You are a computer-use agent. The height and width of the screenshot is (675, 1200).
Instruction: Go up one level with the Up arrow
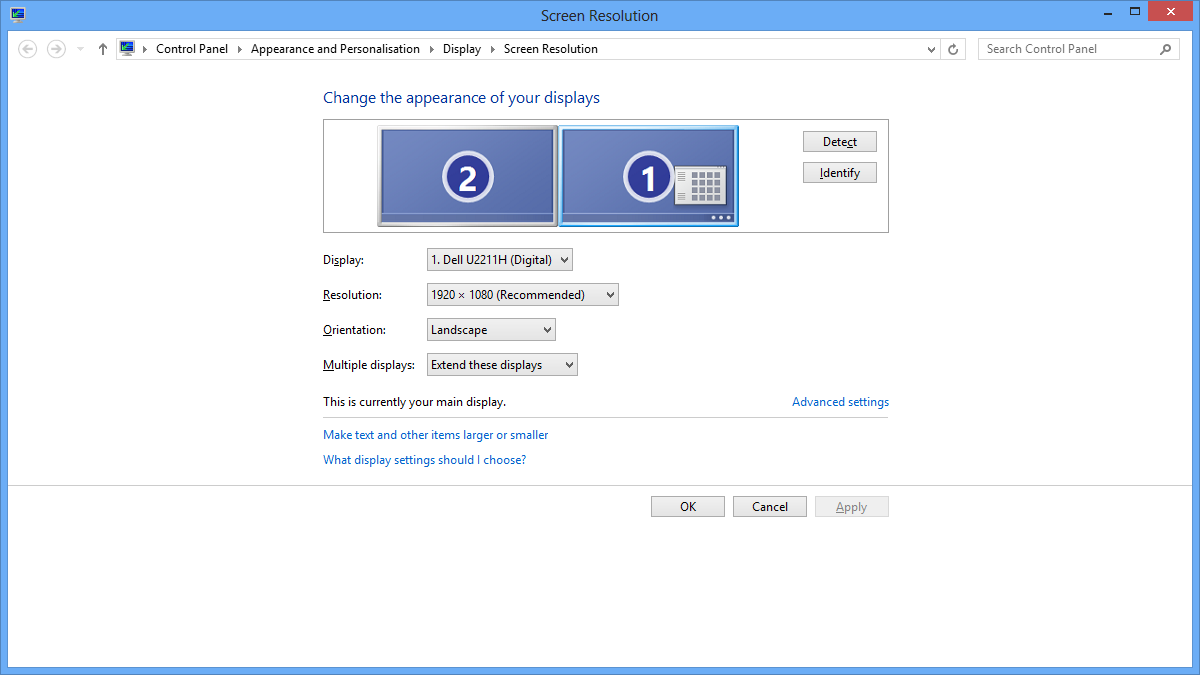pos(102,49)
